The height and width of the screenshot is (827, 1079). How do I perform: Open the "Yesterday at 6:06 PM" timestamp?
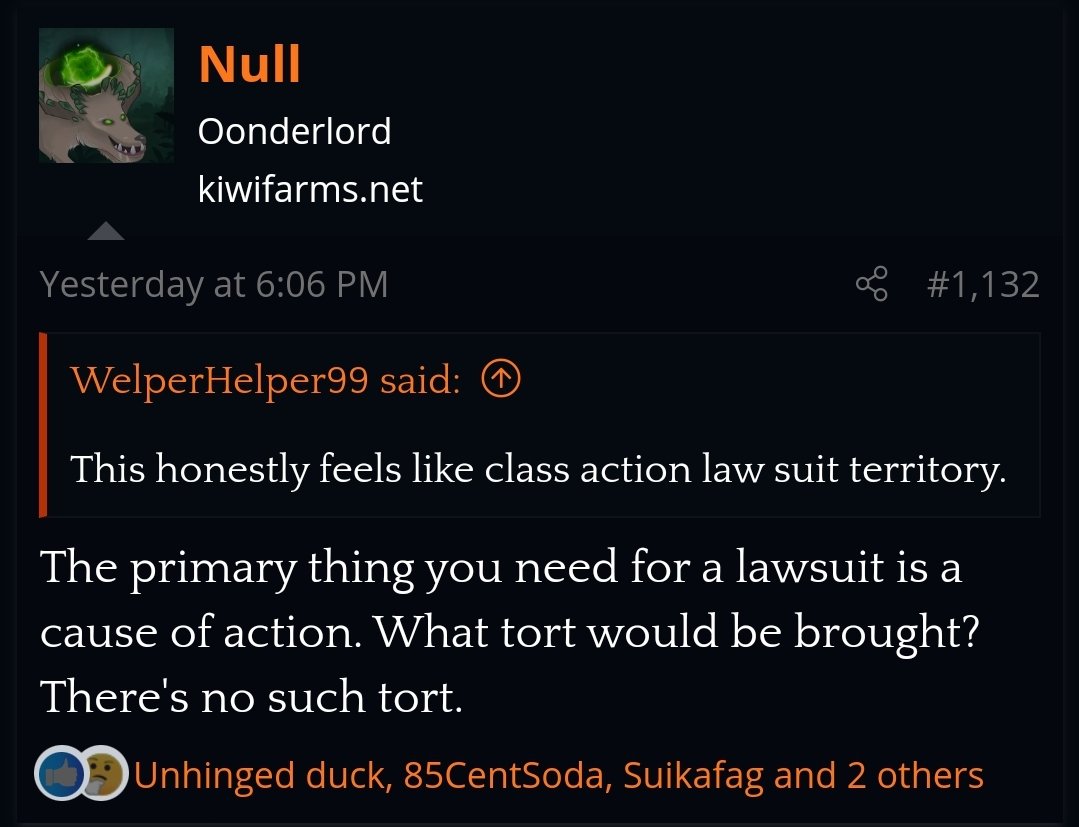(x=214, y=285)
